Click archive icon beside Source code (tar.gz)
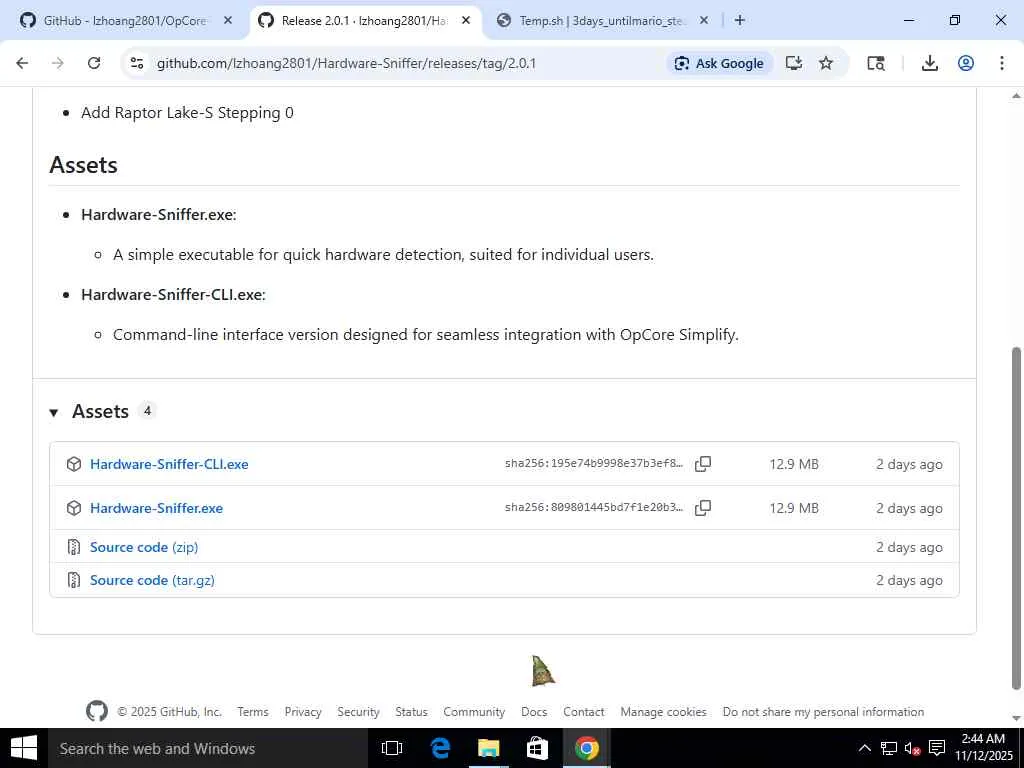1024x768 pixels. [x=74, y=580]
